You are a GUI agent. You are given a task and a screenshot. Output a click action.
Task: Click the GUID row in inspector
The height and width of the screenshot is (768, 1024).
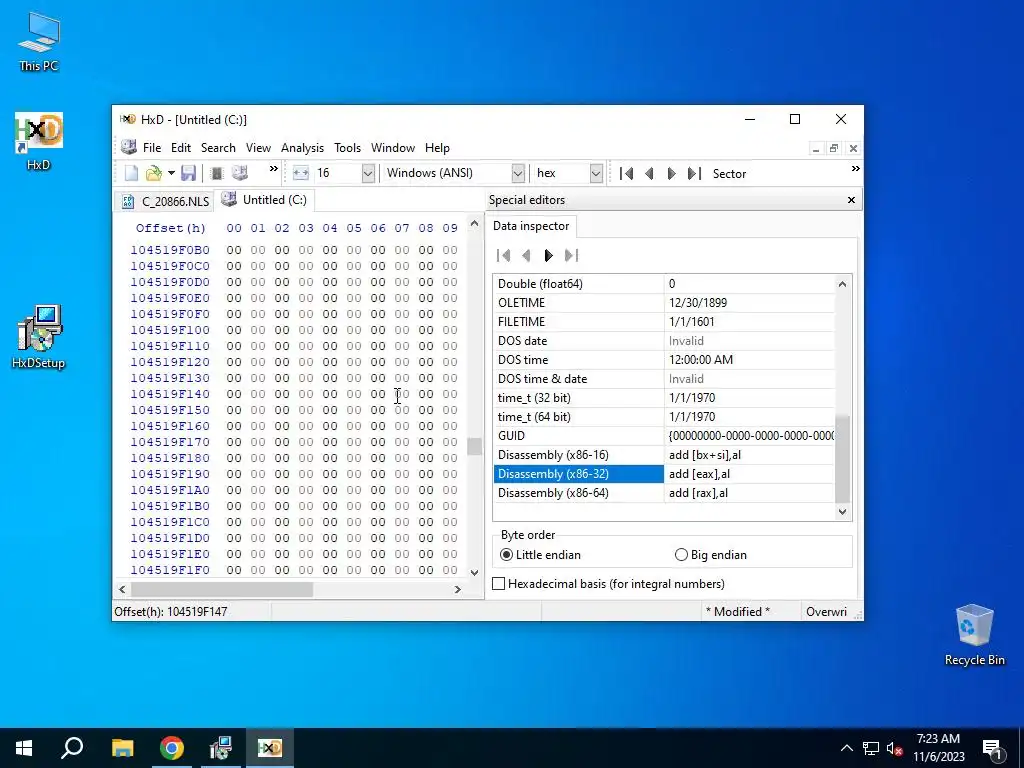(x=664, y=436)
